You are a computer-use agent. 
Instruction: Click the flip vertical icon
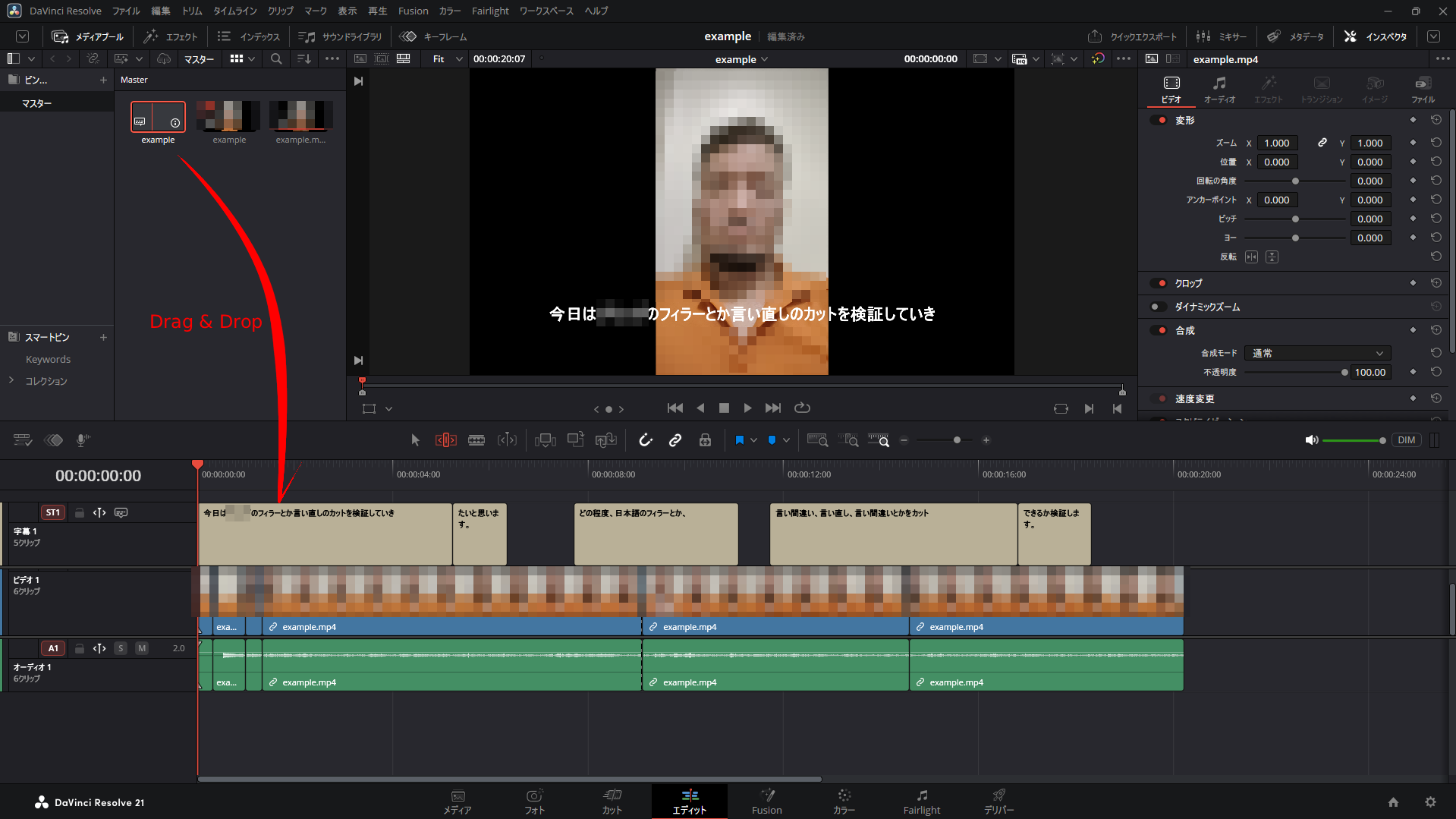1272,257
